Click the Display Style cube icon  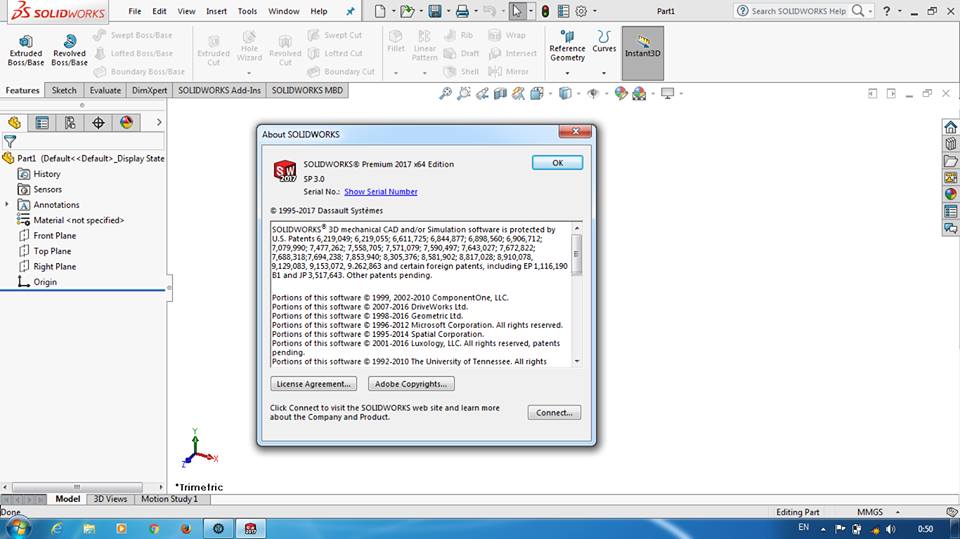point(565,93)
